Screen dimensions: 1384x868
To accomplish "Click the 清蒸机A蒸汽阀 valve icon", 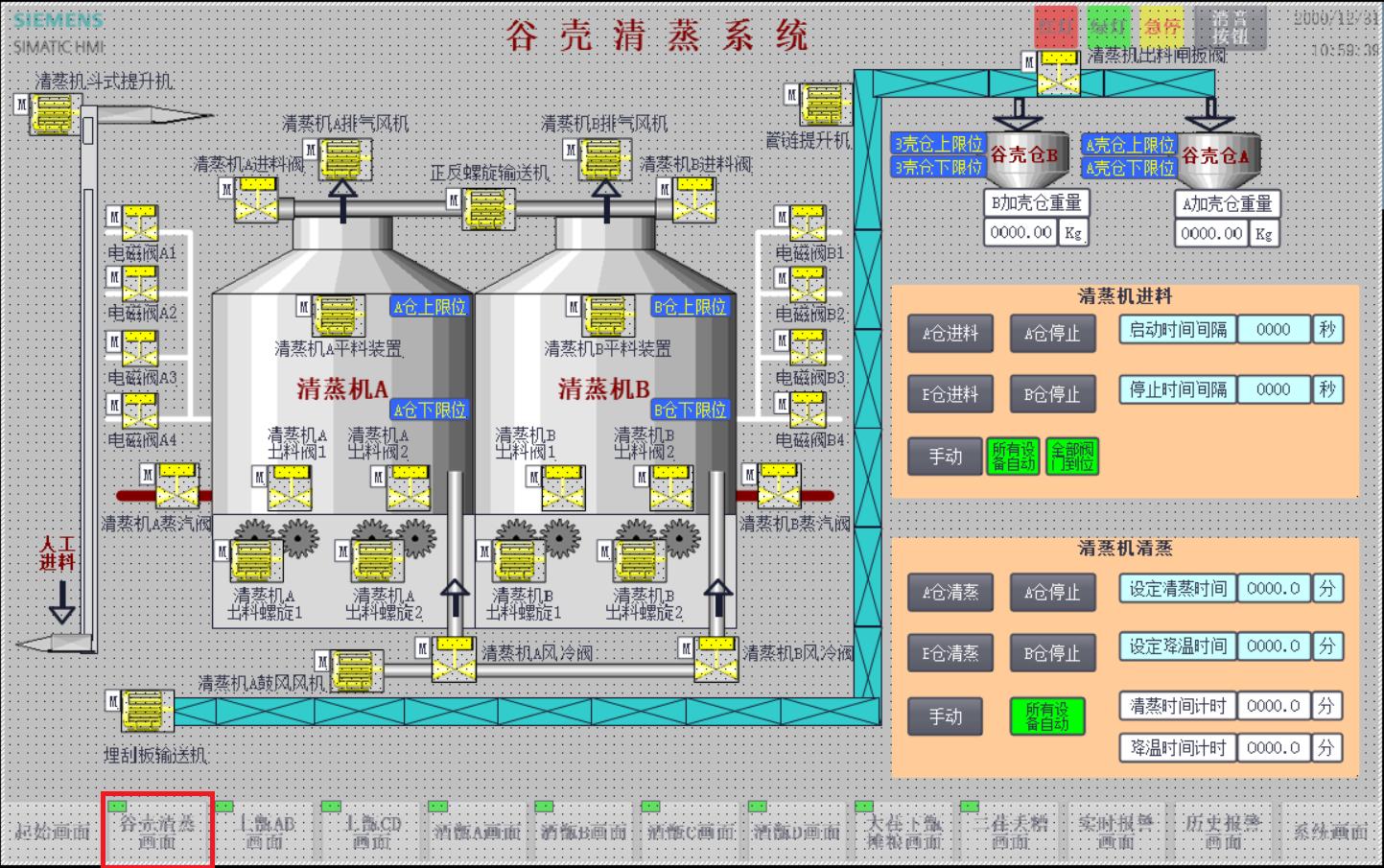I will pos(177,485).
